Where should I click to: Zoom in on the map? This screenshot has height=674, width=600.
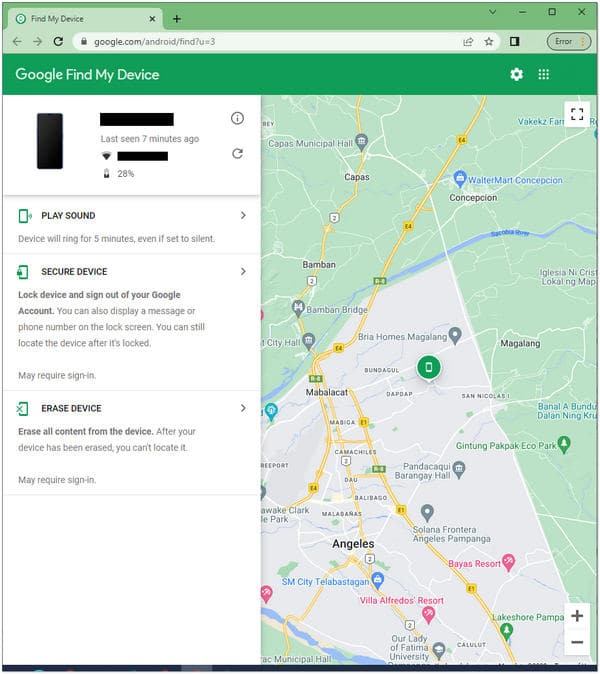[x=577, y=616]
